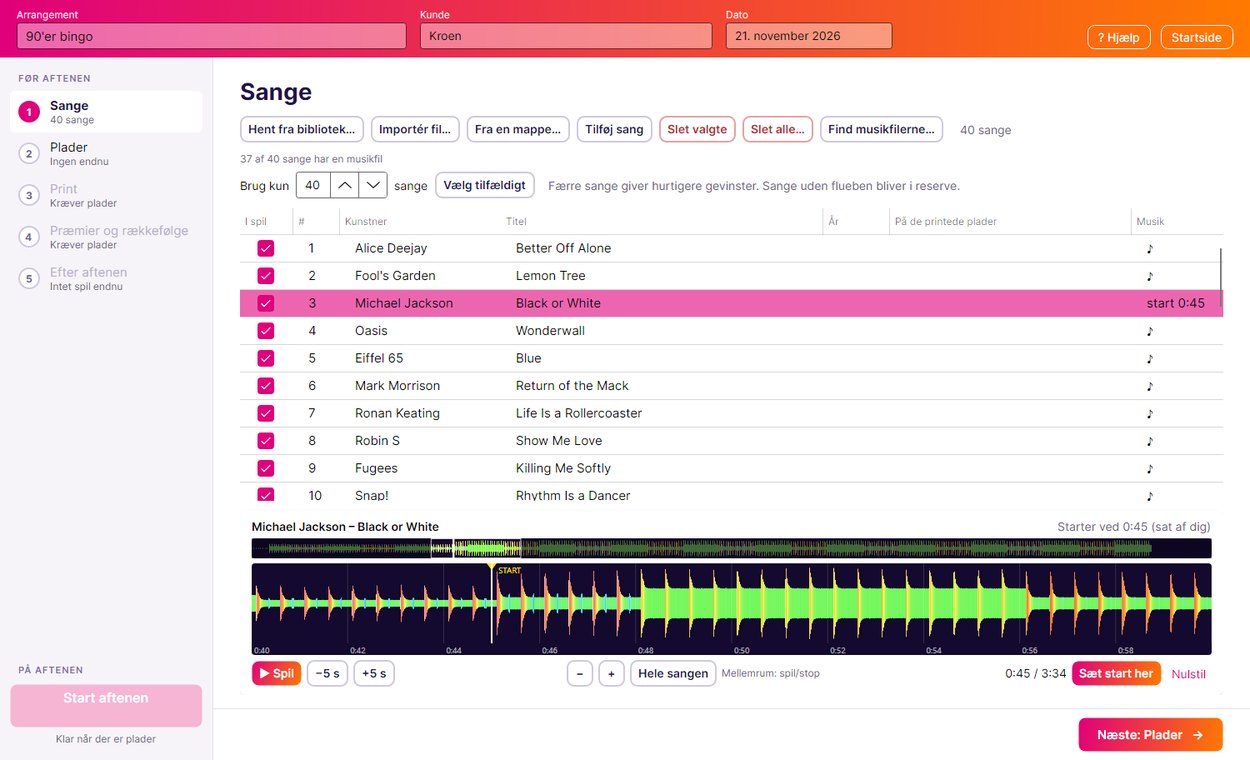
Task: Toggle the Michael Jackson row checkbox
Action: pos(266,303)
